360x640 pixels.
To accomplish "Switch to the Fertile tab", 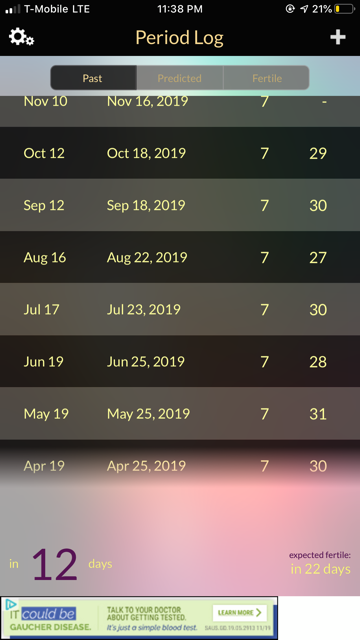I will (267, 78).
